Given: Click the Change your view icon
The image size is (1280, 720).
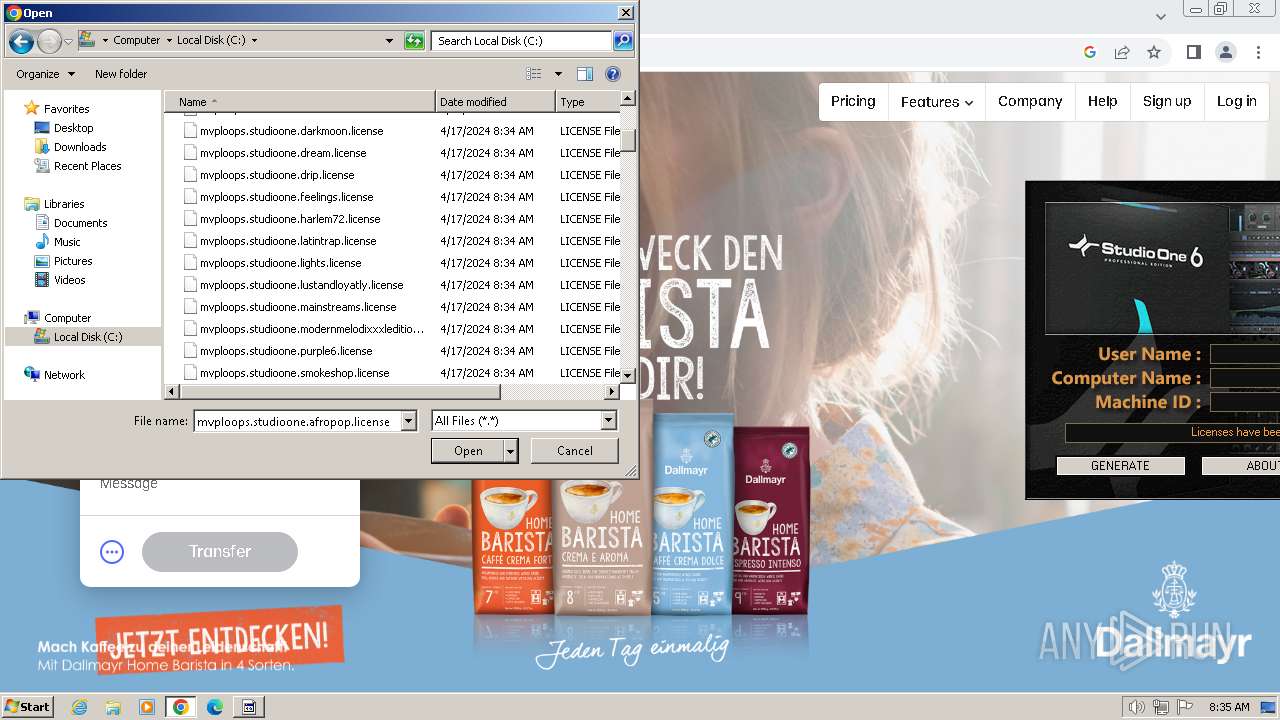Looking at the screenshot, I should 534,74.
